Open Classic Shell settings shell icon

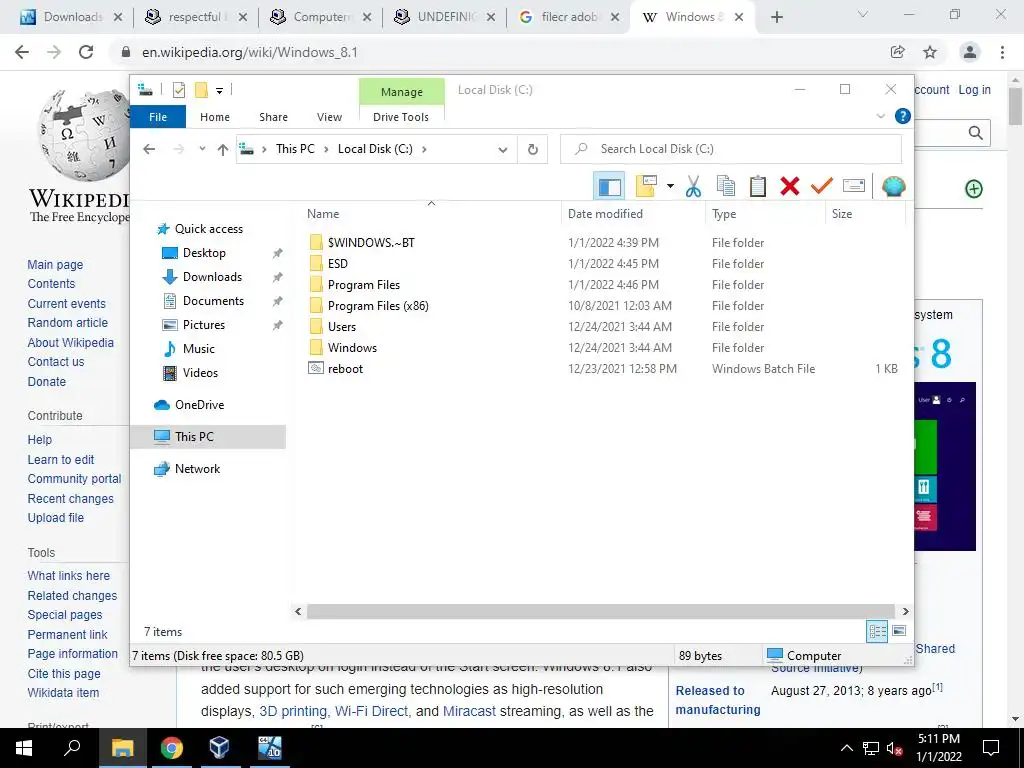893,187
